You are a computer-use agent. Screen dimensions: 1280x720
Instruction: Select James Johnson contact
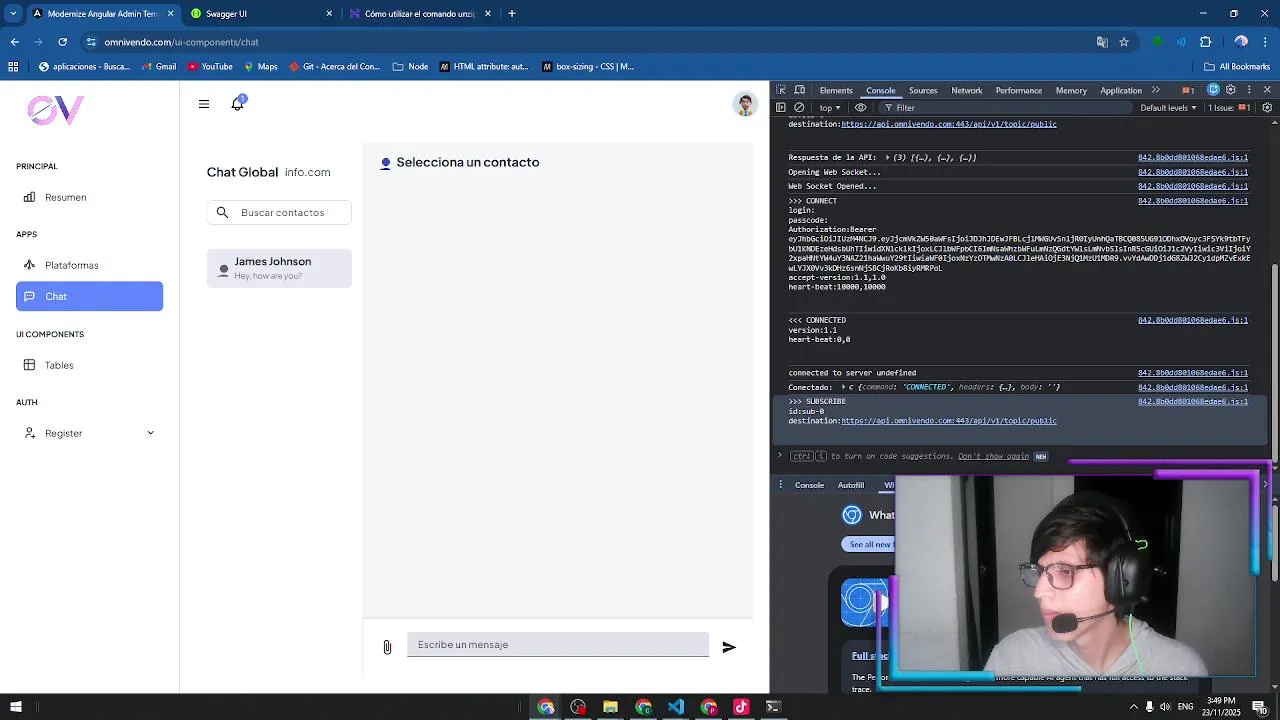(x=279, y=268)
